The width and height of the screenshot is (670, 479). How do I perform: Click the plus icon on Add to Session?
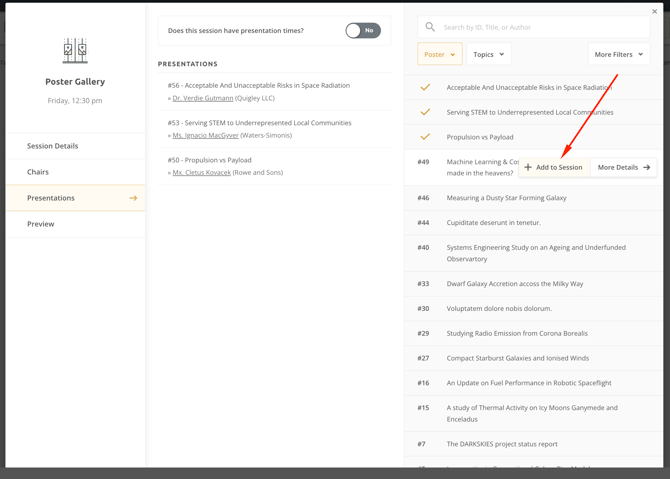coord(528,168)
